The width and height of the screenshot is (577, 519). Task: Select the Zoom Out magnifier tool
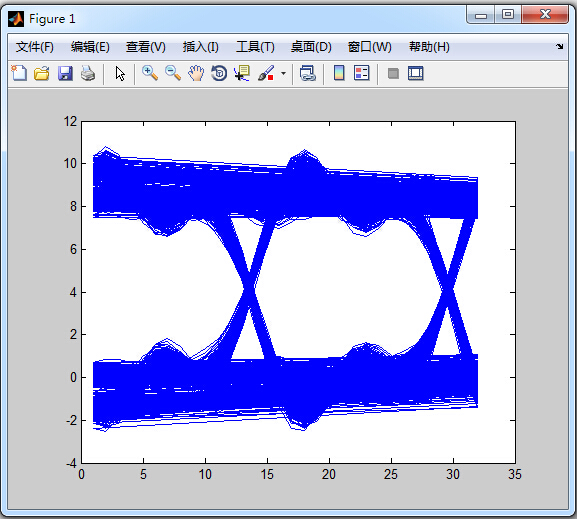[x=173, y=73]
